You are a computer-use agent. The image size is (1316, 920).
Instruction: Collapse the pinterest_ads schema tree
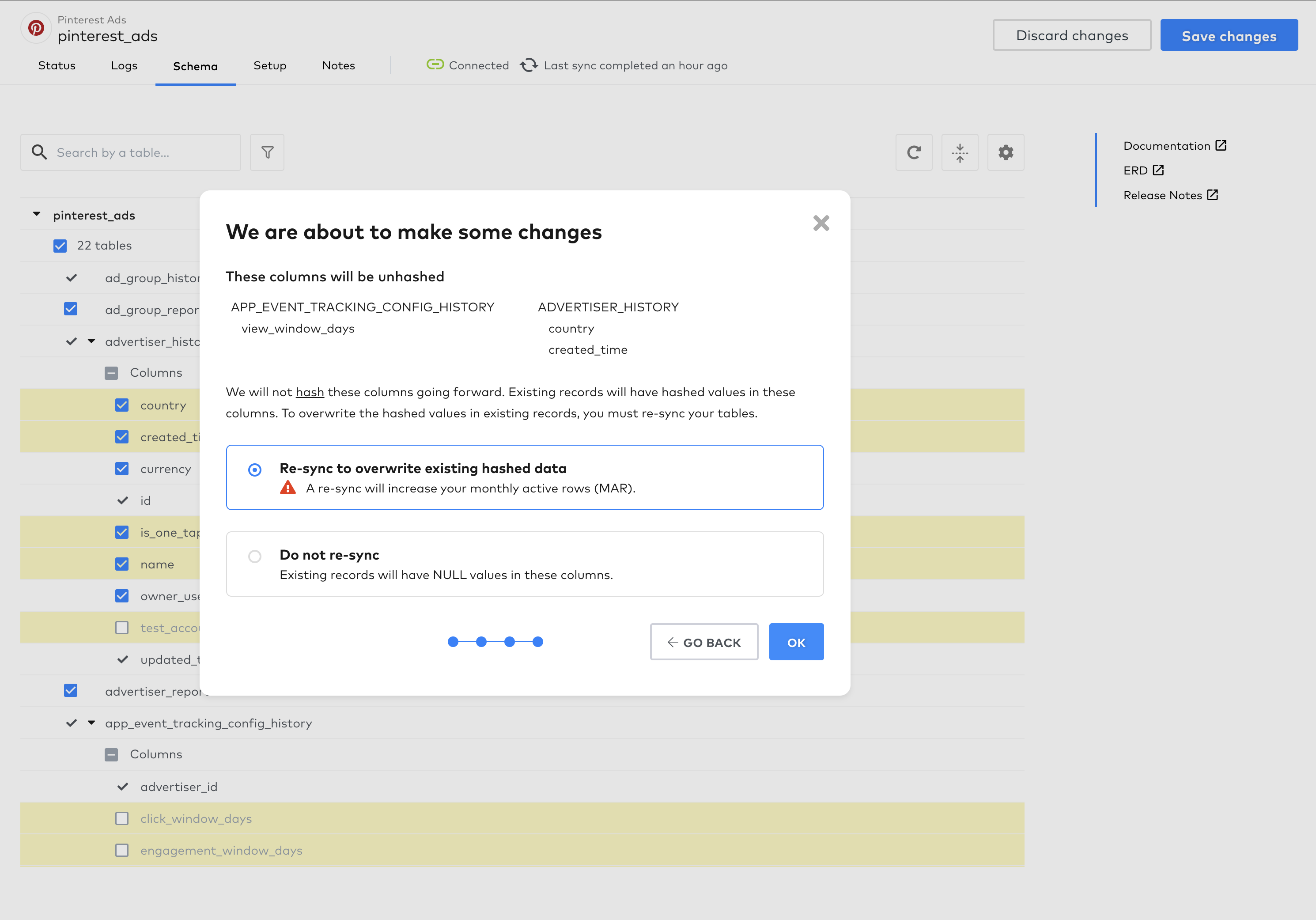(37, 214)
